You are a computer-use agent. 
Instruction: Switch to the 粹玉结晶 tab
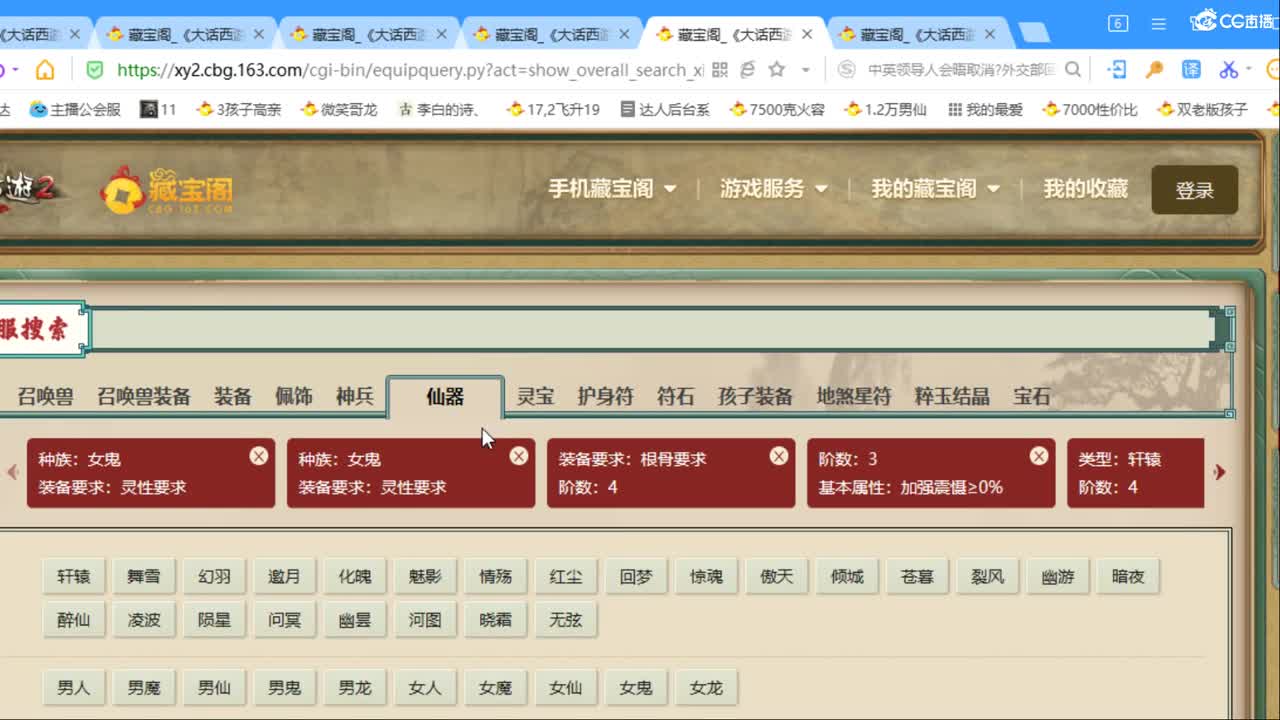click(x=951, y=396)
